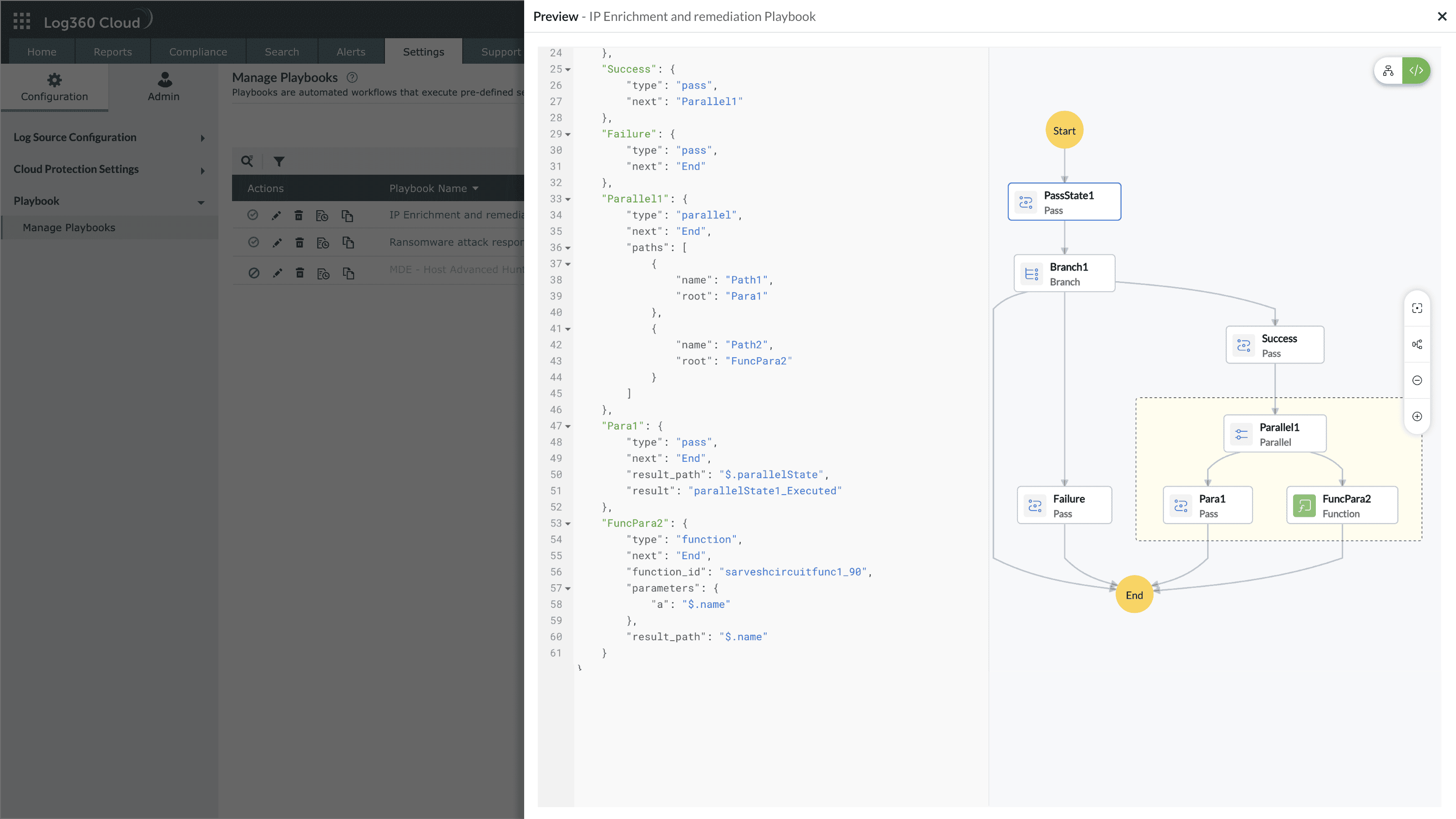Toggle enabled status of Ransomware playbook
Viewport: 1456px width, 819px height.
[254, 242]
